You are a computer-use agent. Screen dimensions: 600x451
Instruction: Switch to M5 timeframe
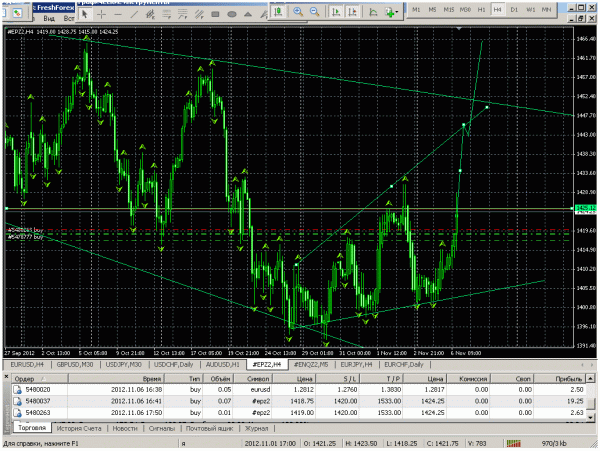[x=432, y=10]
